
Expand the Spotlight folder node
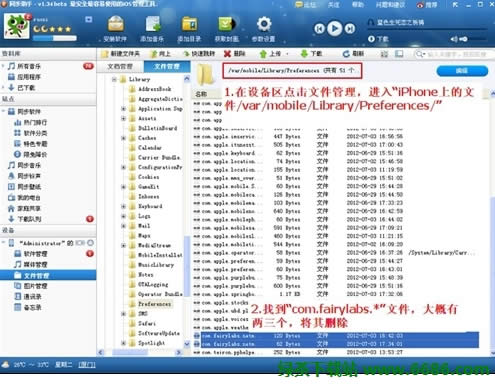tap(124, 343)
